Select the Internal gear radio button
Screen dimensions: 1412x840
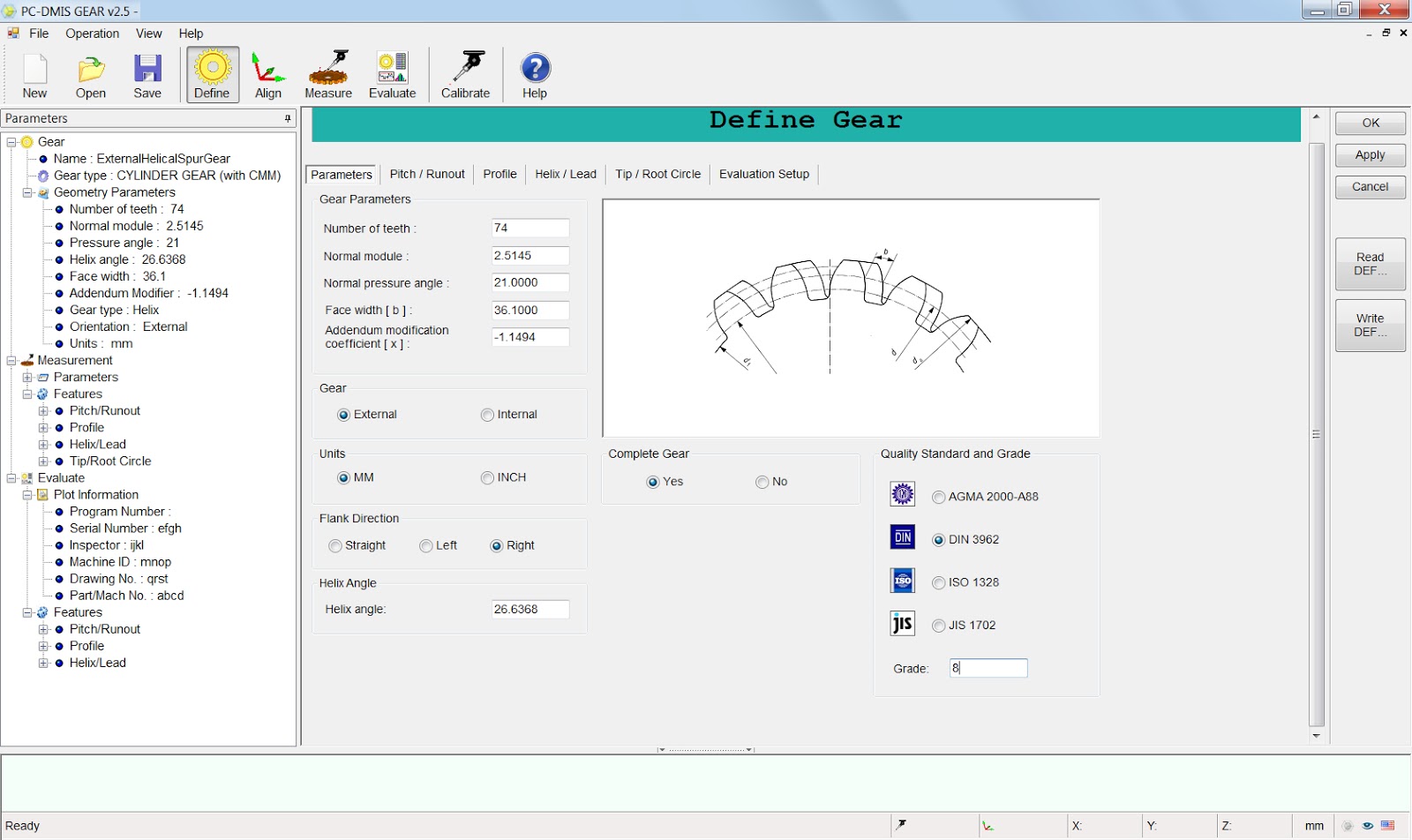click(x=487, y=415)
